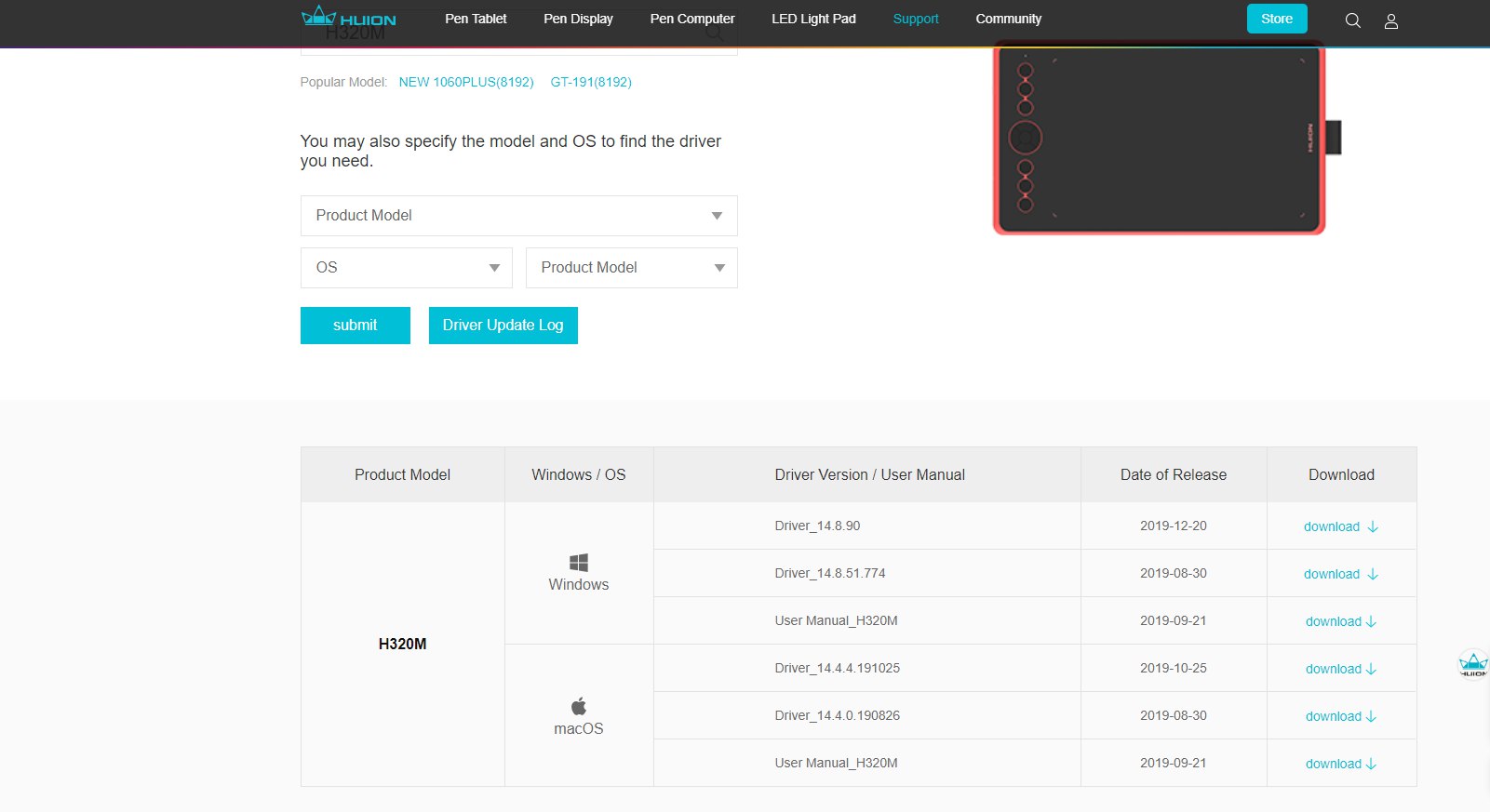Viewport: 1490px width, 812px height.
Task: Click the Driver_14.8.90 version text
Action: click(817, 526)
